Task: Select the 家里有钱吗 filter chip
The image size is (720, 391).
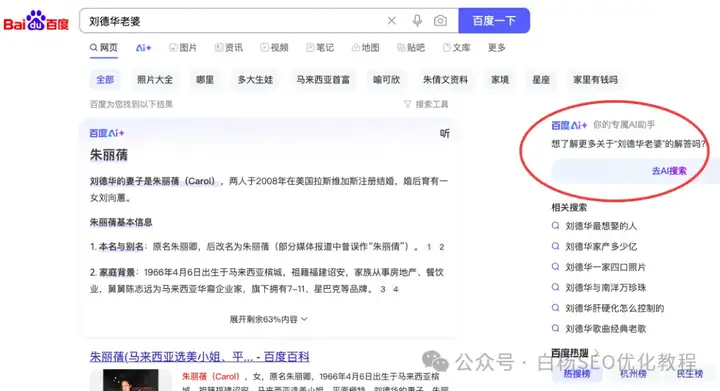Action: tap(596, 80)
